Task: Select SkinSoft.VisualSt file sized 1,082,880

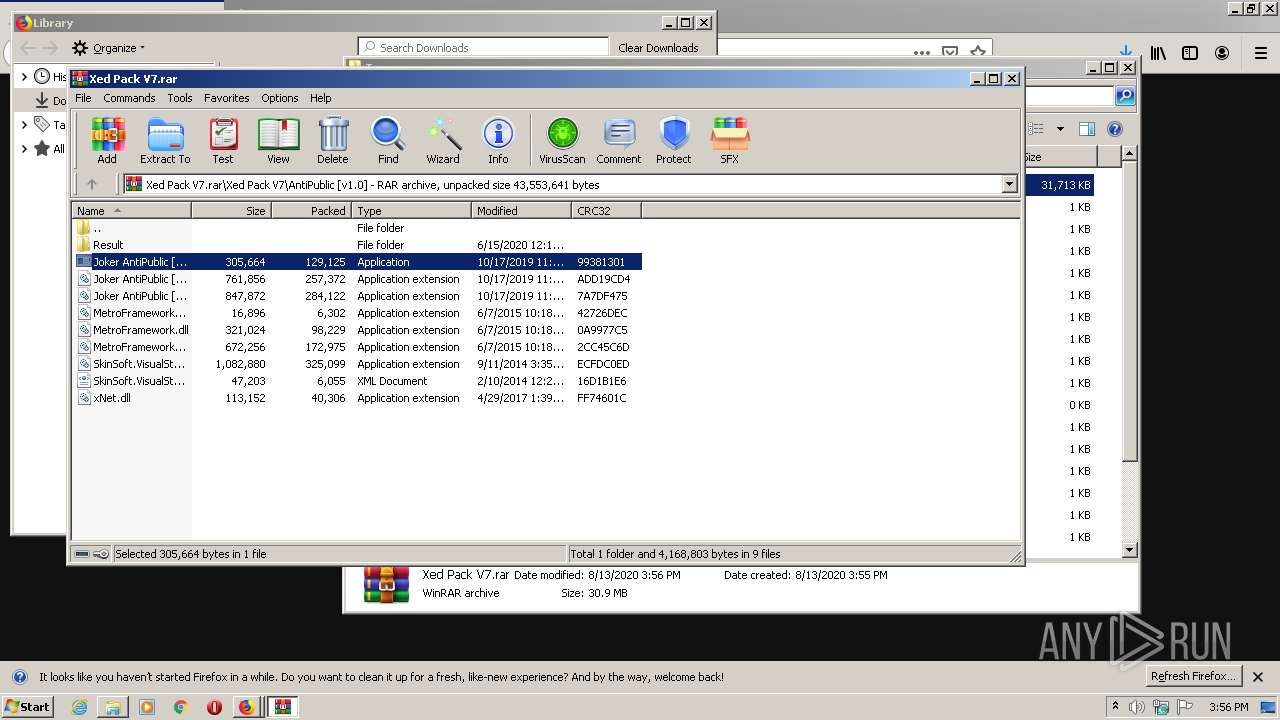Action: pos(357,364)
